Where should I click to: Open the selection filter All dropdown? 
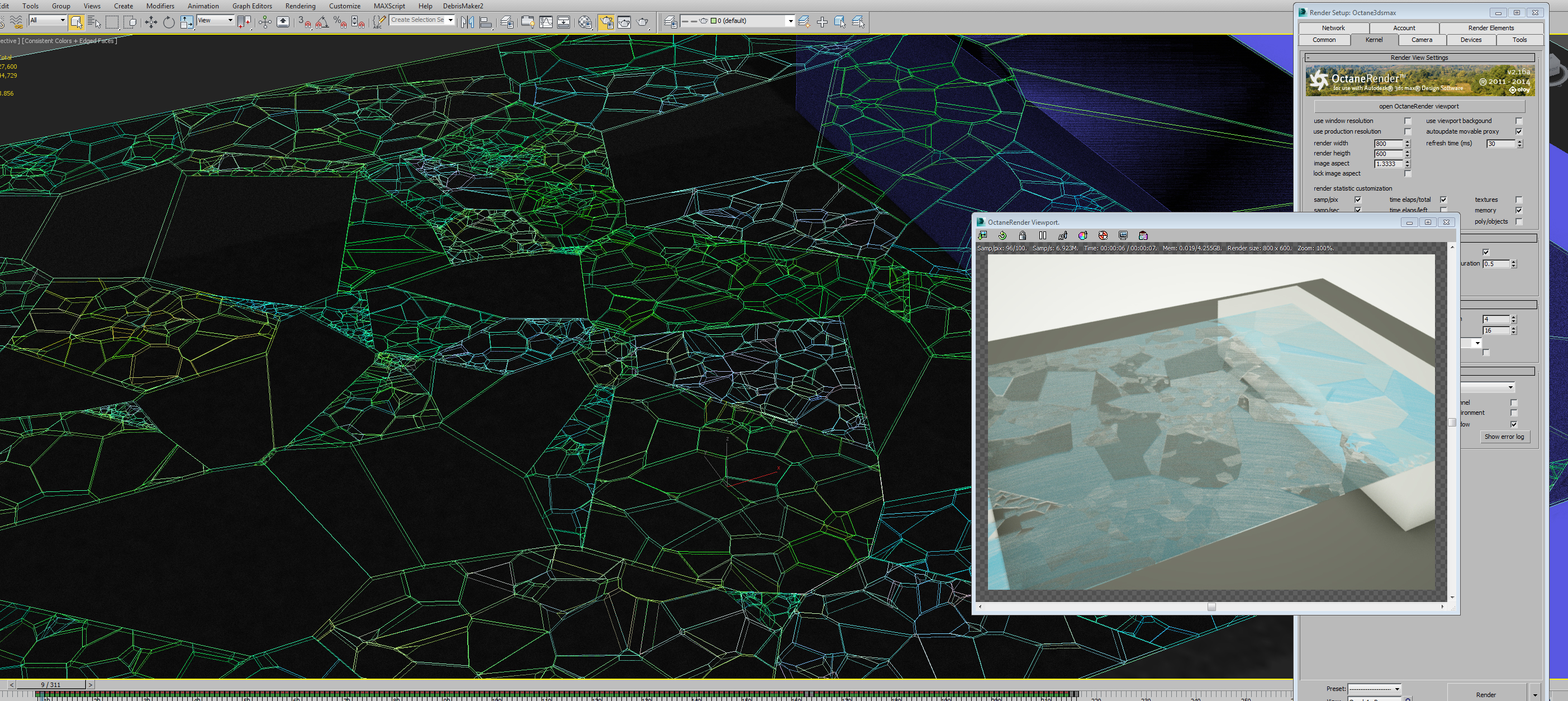click(62, 20)
